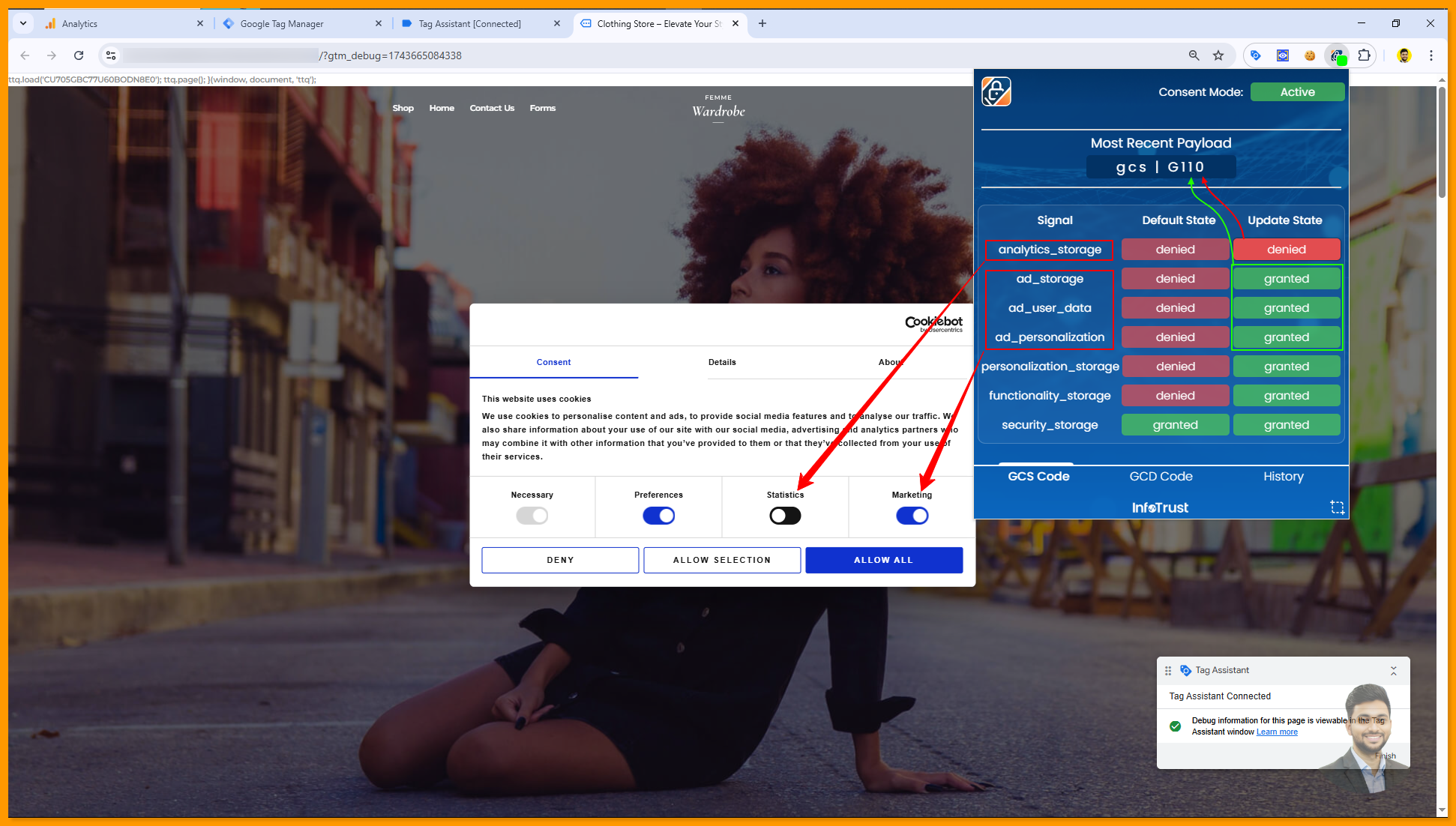
Task: Open the tab search dropdown arrow
Action: [x=23, y=23]
